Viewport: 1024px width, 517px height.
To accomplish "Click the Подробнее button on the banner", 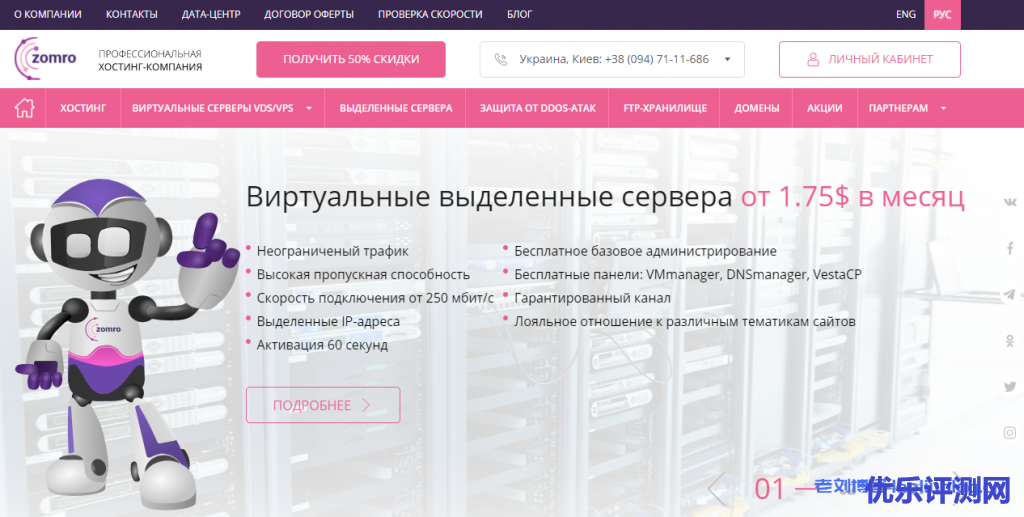I will (322, 405).
